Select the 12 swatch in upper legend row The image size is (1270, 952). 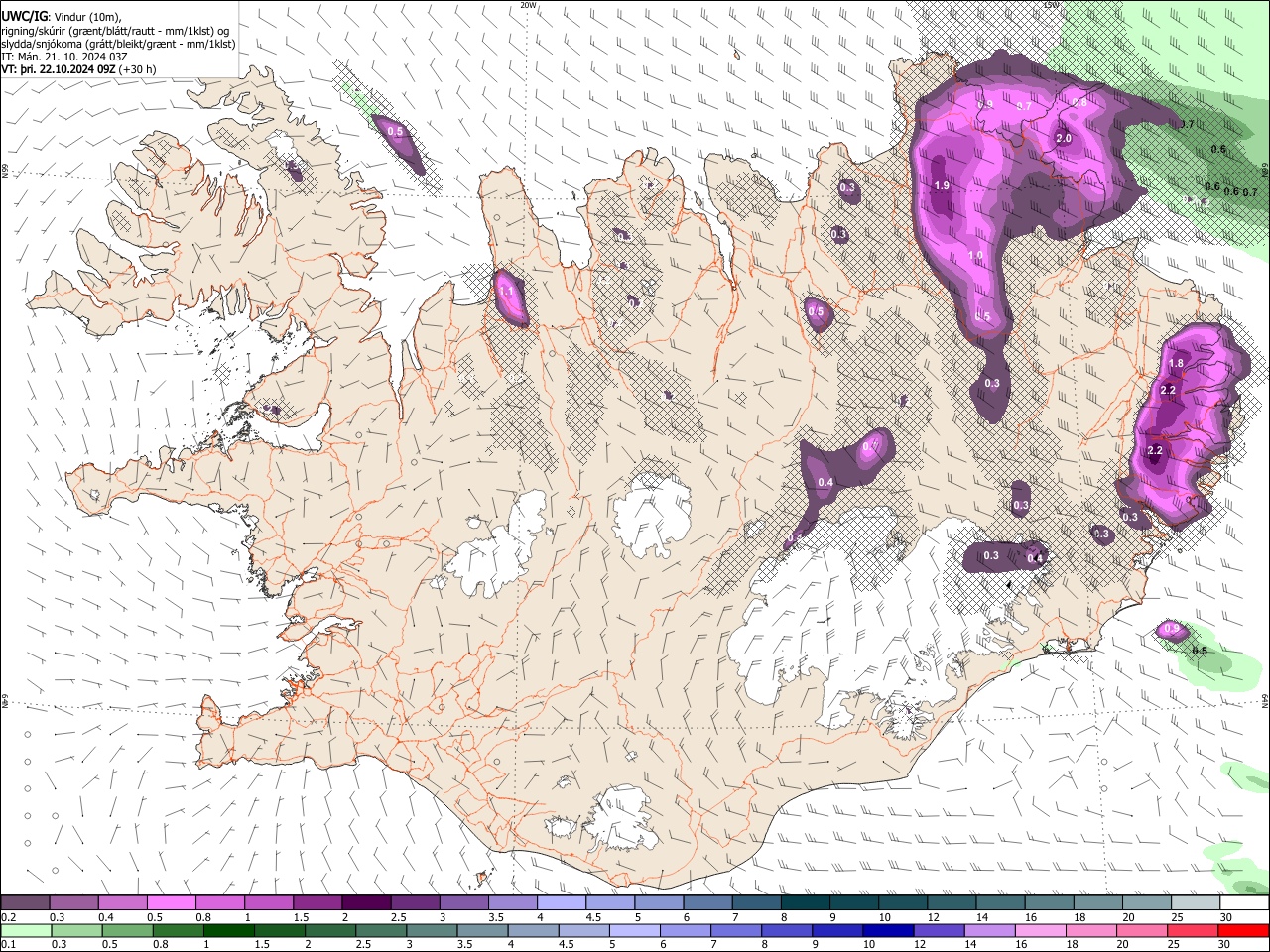coord(952,903)
